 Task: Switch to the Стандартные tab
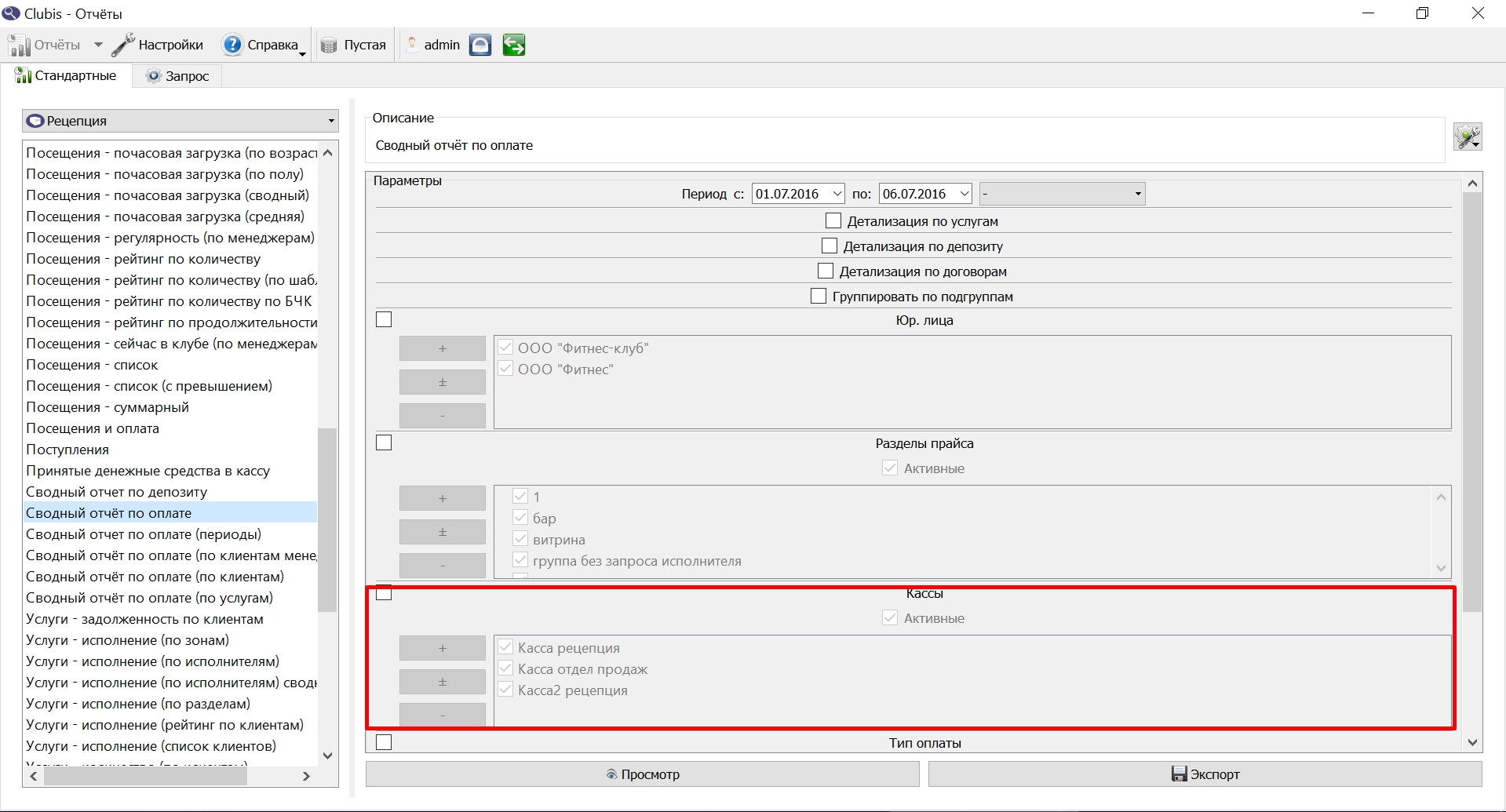66,76
